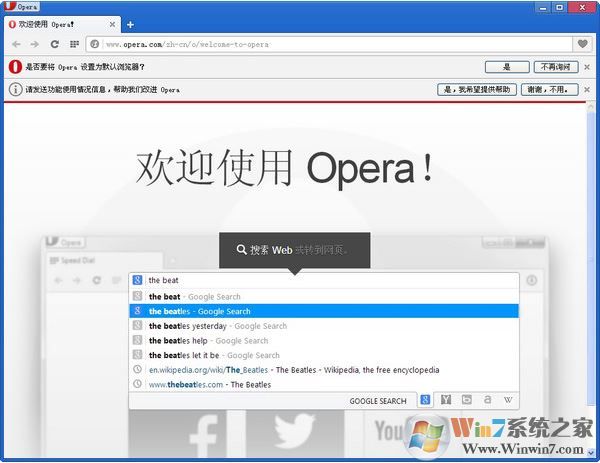
Task: Dismiss the usage statistics notification bar
Action: pos(587,89)
